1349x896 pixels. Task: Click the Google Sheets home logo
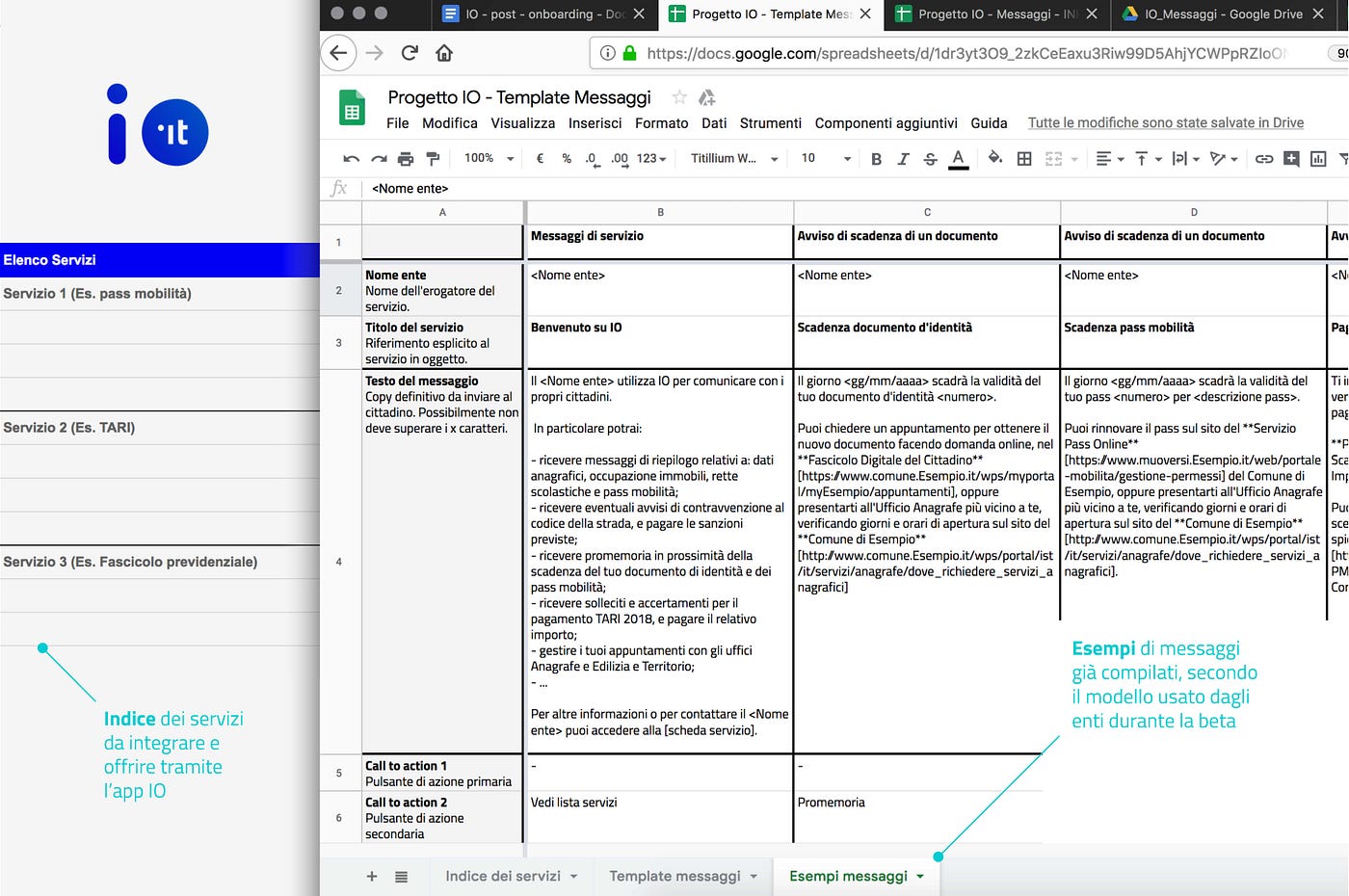click(353, 108)
